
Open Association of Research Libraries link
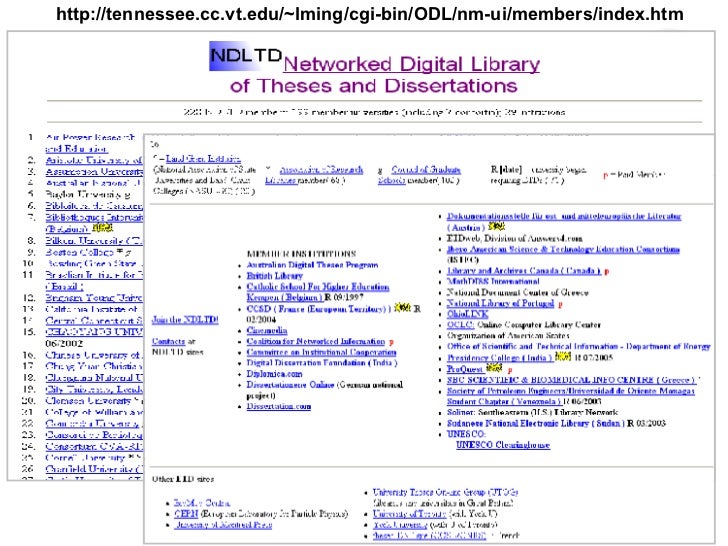click(314, 175)
